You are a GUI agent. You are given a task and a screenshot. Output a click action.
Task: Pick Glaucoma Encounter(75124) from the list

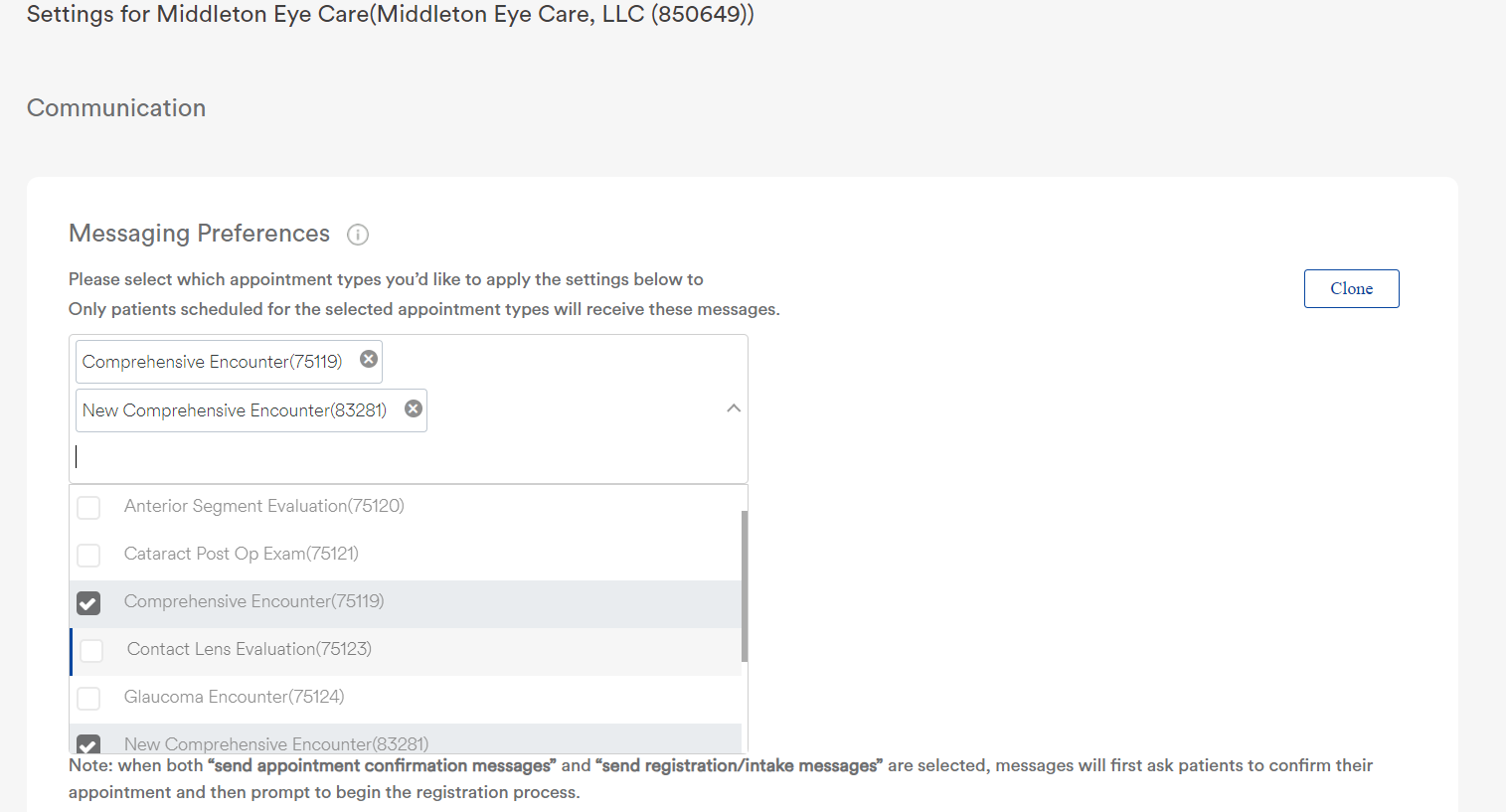[234, 697]
